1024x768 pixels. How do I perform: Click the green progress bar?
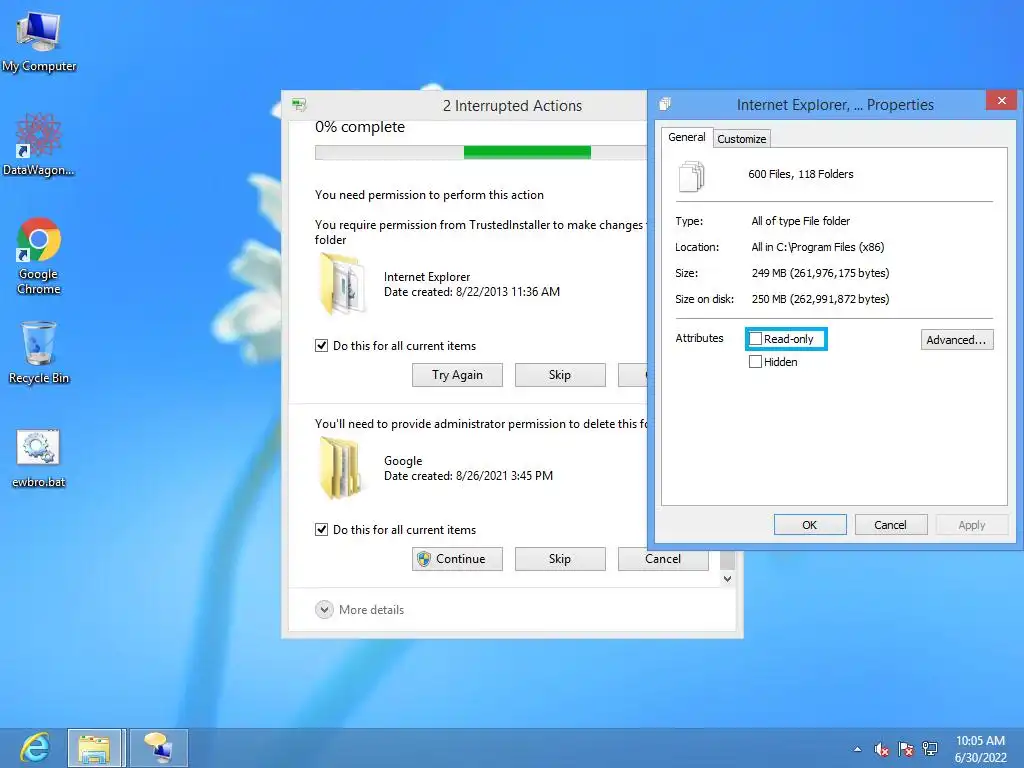(527, 153)
